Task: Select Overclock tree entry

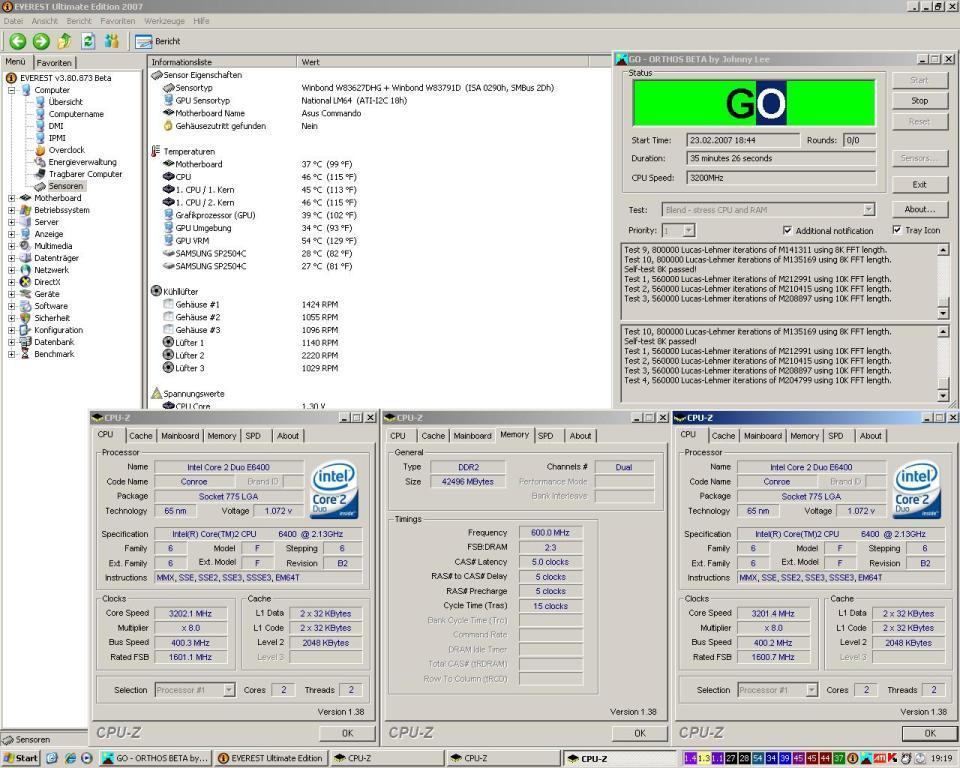Action: point(67,149)
